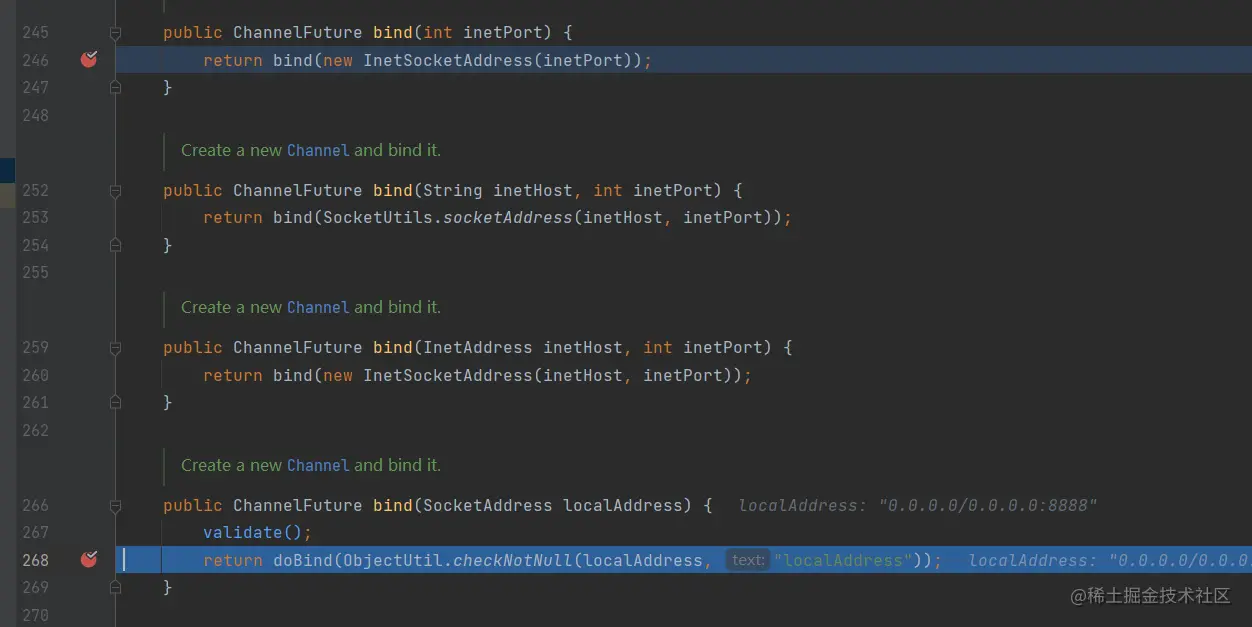1252x627 pixels.
Task: Click ChannelFuture return type on line 266
Action: click(298, 505)
